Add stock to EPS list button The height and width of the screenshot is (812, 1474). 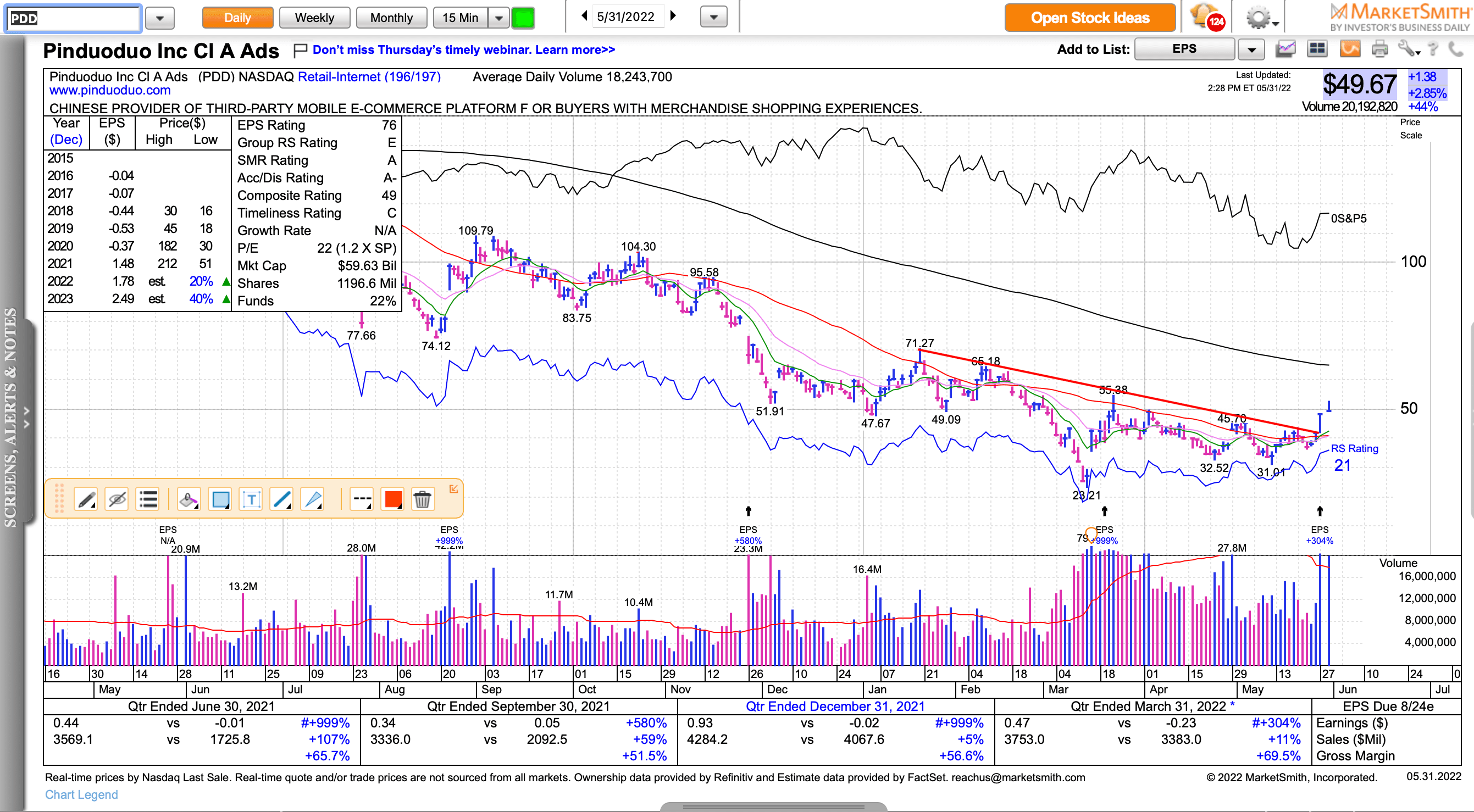[x=1184, y=49]
